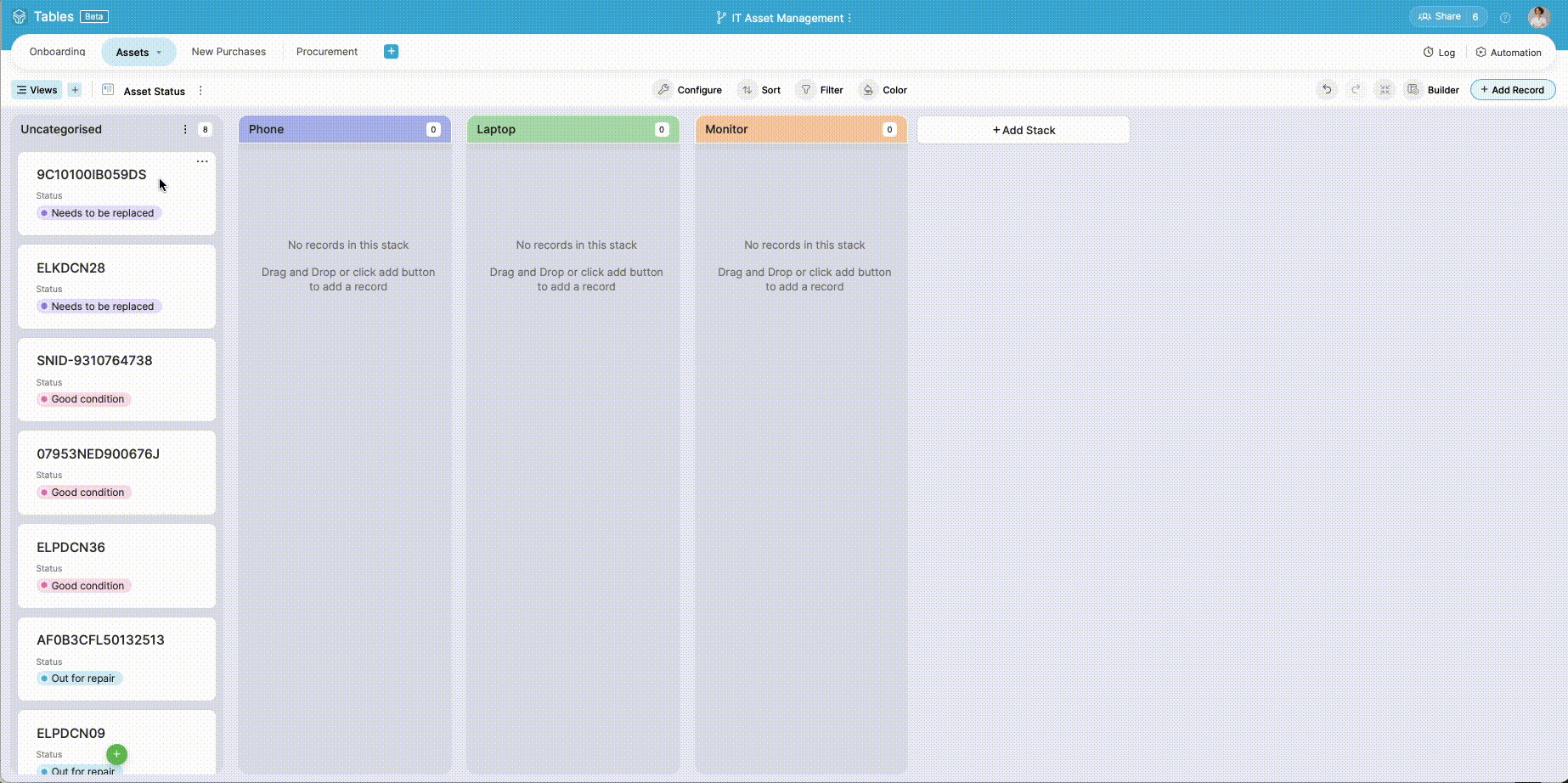
Task: Open the Automation panel
Action: click(1509, 53)
